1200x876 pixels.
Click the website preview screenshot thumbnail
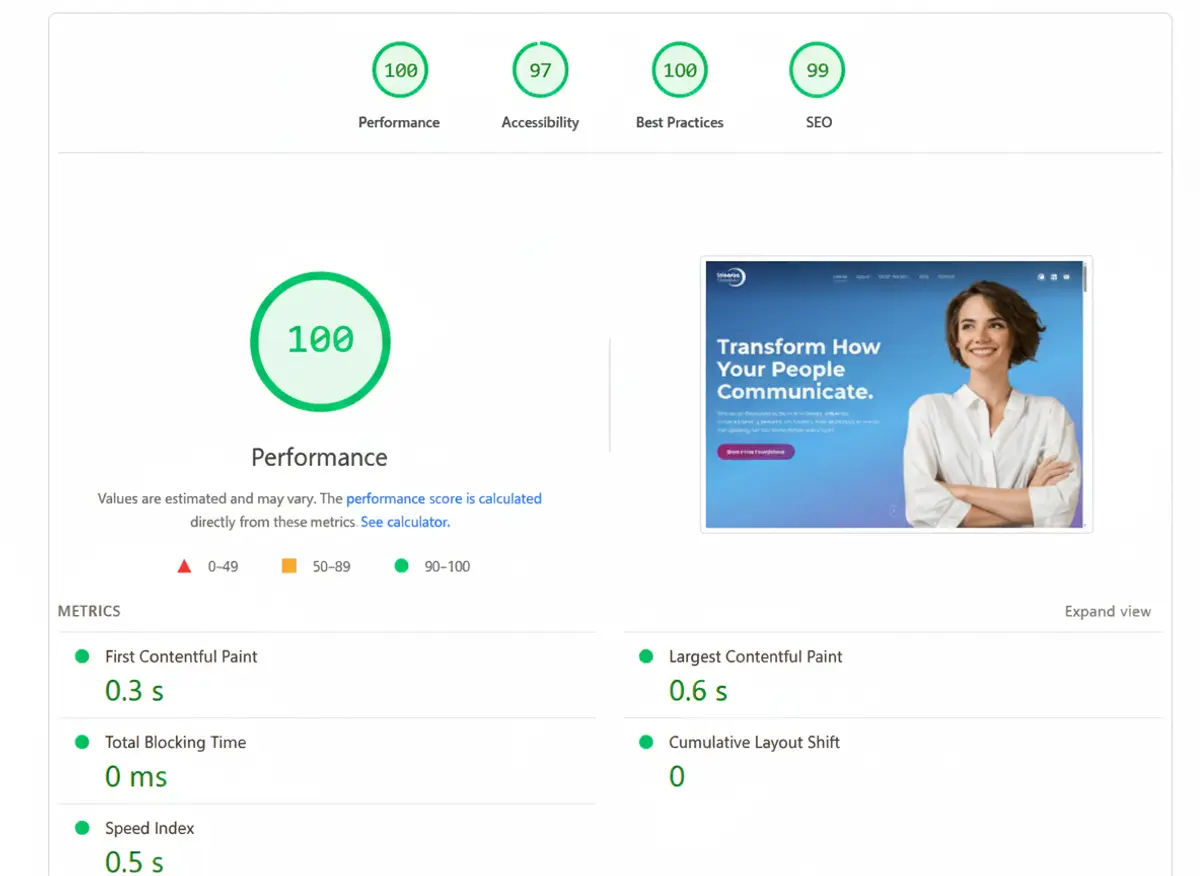[x=896, y=394]
